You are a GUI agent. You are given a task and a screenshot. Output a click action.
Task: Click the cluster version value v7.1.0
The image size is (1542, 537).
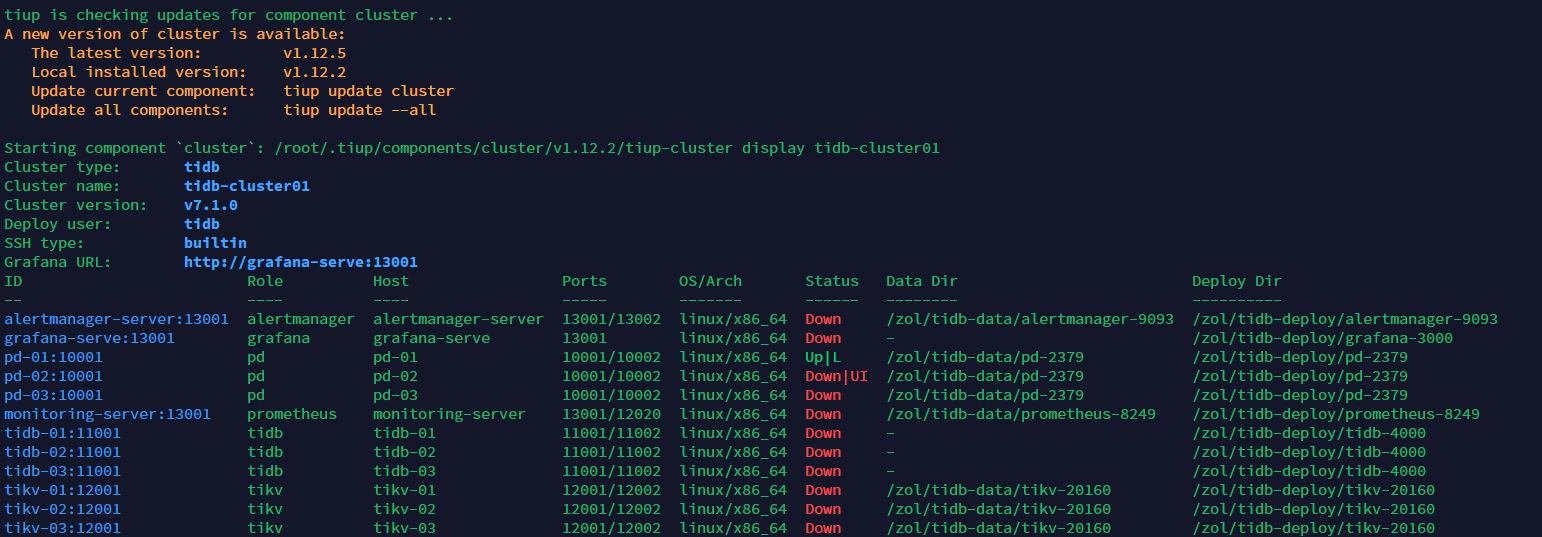point(211,205)
